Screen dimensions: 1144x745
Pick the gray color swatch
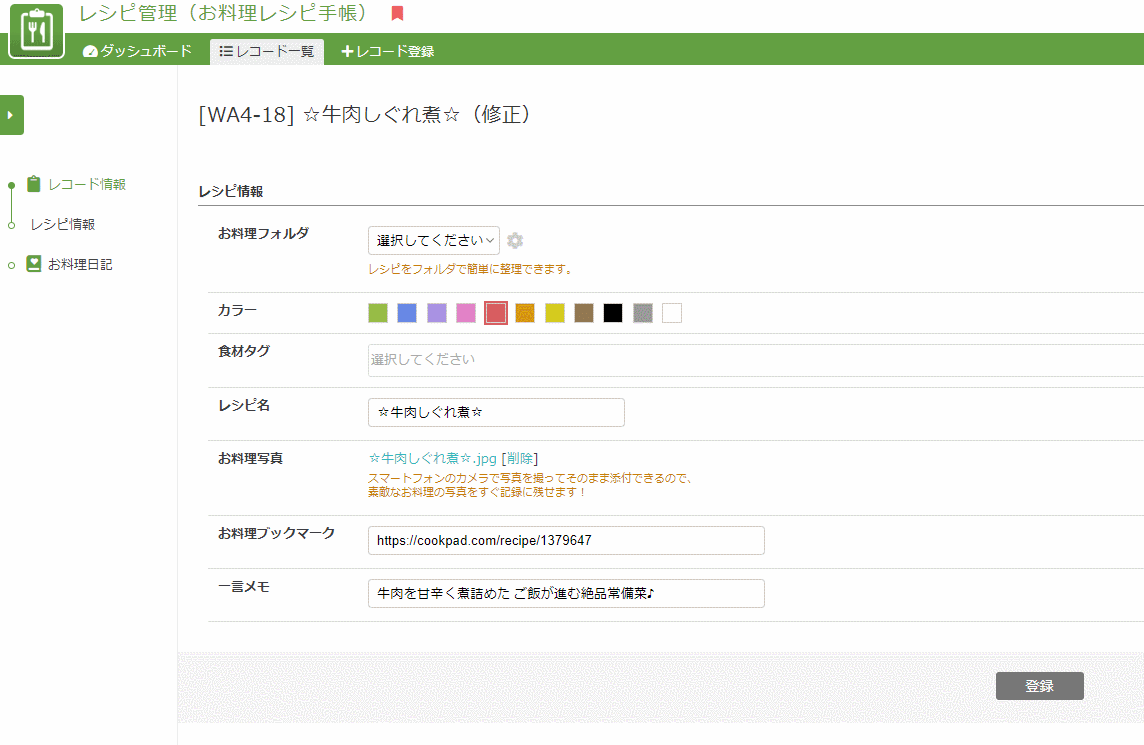click(x=643, y=313)
